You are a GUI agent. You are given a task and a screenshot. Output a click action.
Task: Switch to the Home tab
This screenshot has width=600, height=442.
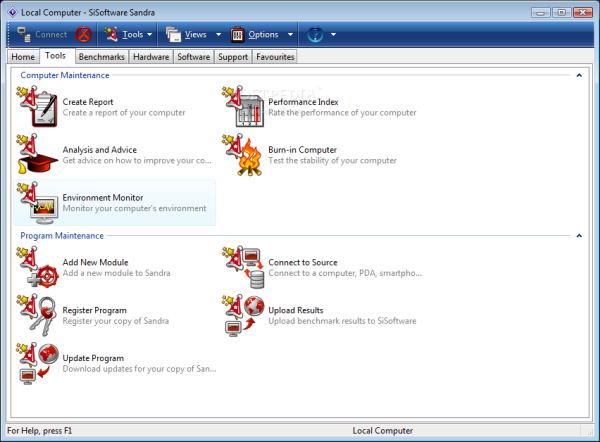point(23,57)
